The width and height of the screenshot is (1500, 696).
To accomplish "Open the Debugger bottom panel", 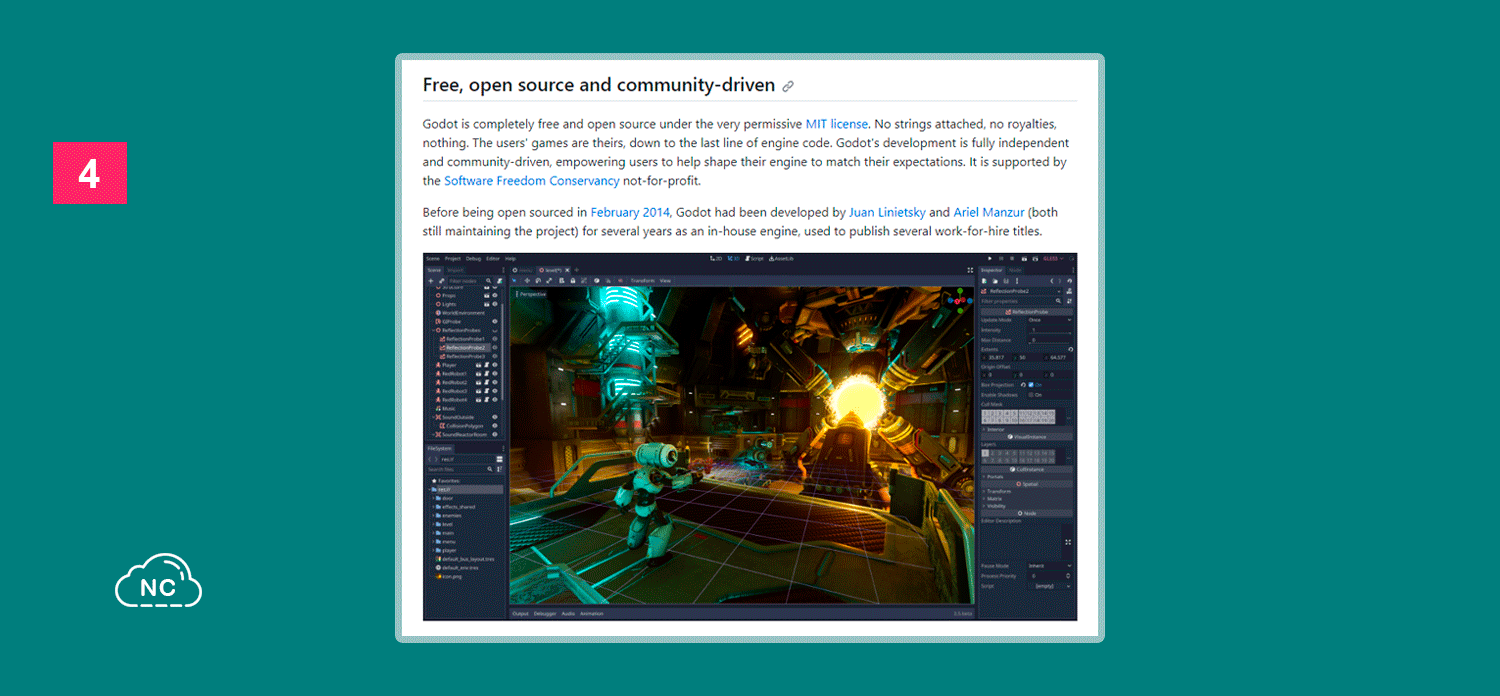I will pyautogui.click(x=545, y=613).
